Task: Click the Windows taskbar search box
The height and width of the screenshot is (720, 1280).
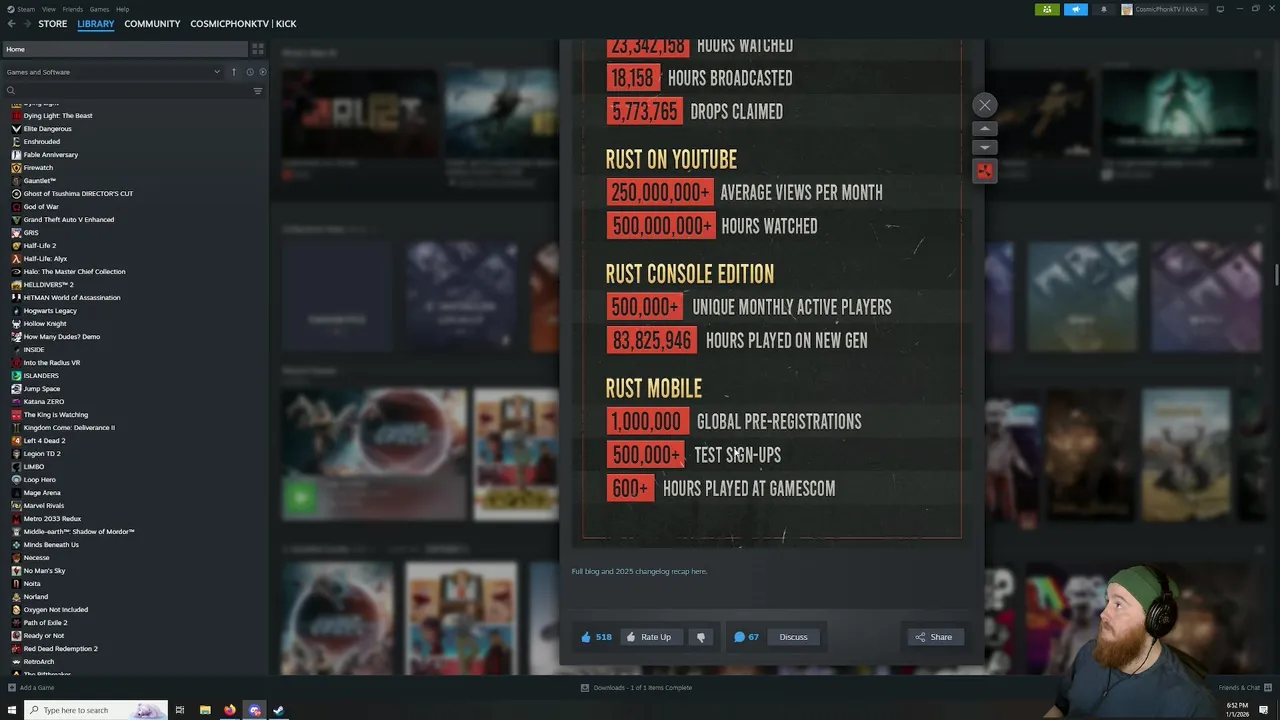Action: (96, 710)
